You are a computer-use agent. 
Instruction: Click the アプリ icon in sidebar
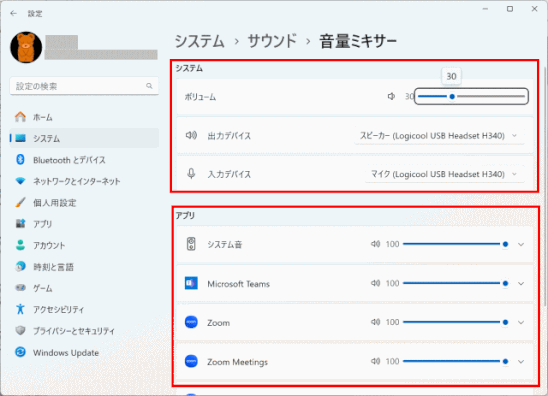tap(21, 224)
